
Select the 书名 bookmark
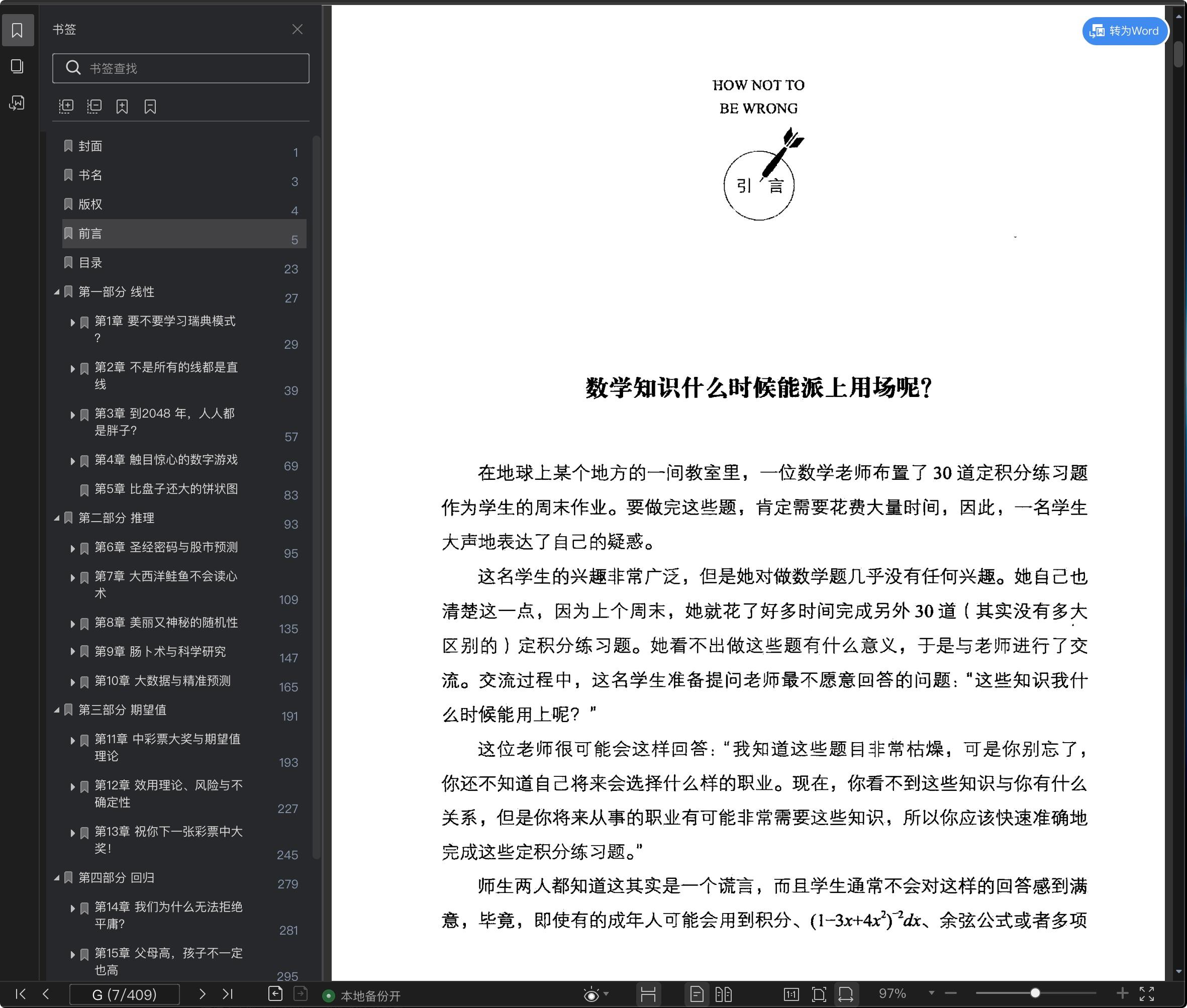pyautogui.click(x=184, y=175)
